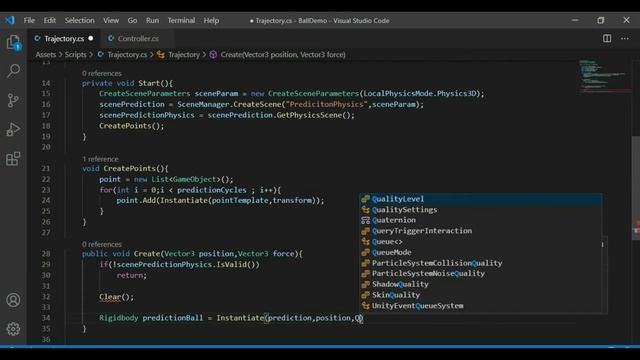Image resolution: width=640 pixels, height=360 pixels.
Task: Click the Rigidbody type on line 34
Action: pos(119,318)
